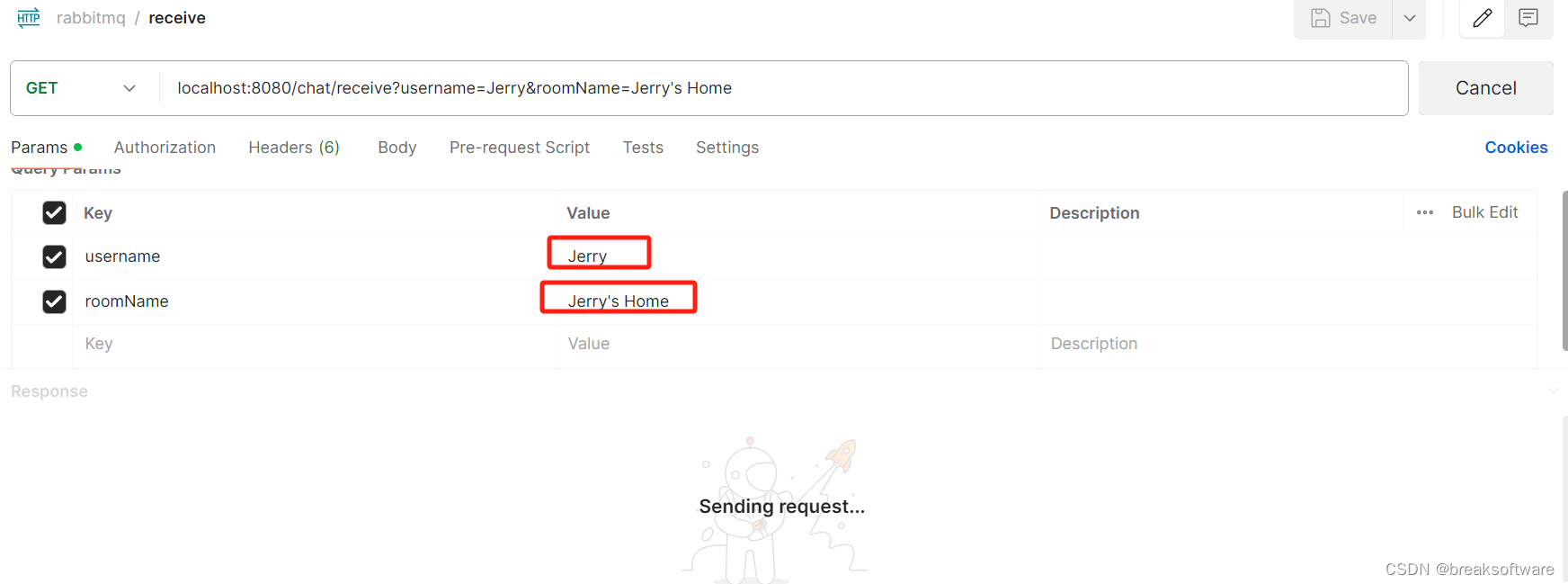Uncheck the username parameter checkbox
Image resolution: width=1568 pixels, height=584 pixels.
click(x=54, y=257)
